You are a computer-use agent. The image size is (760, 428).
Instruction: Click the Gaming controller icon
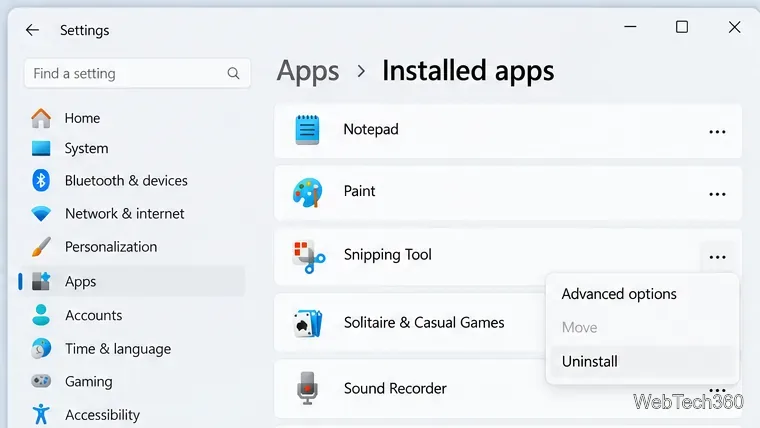[41, 381]
